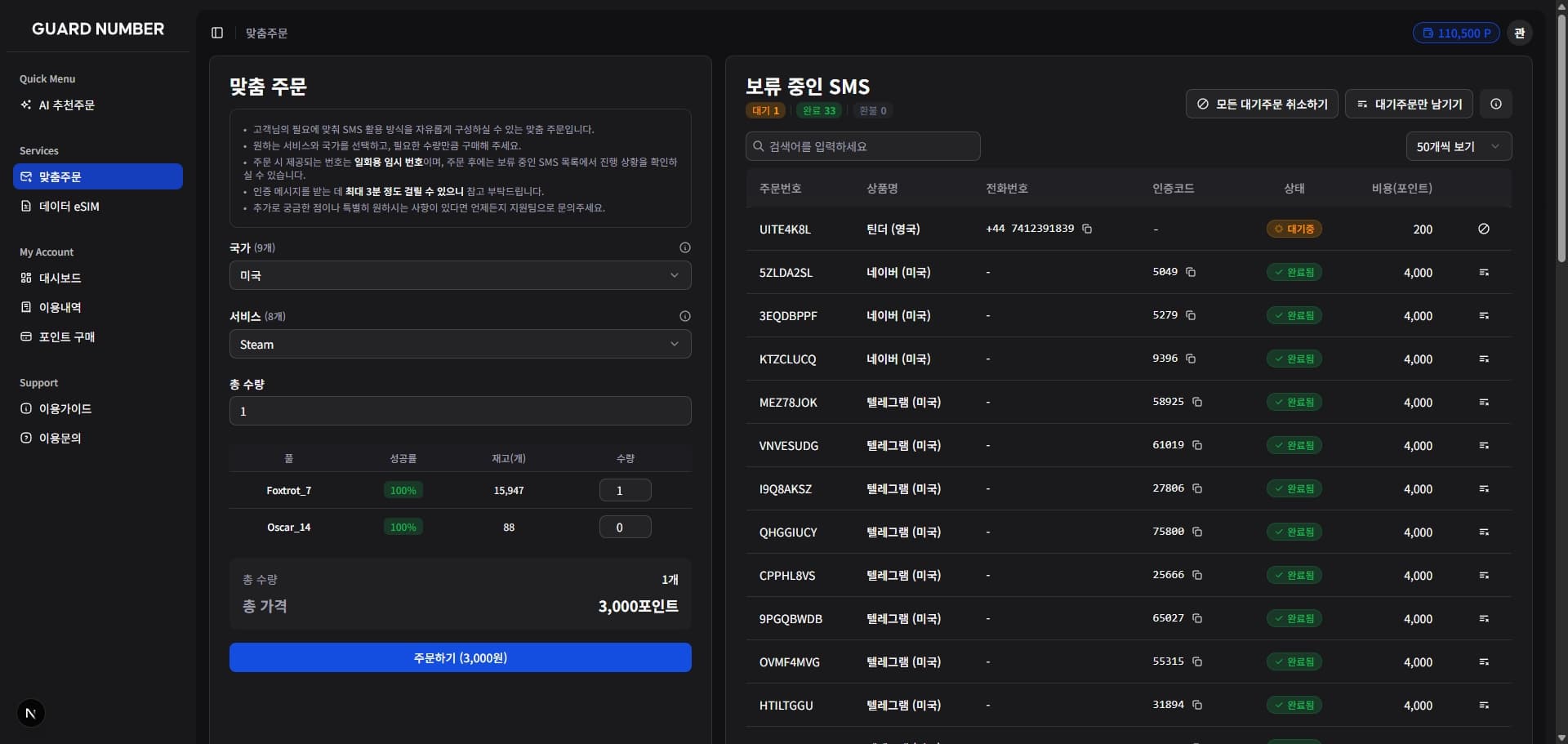Click the SMS search input field
Screen dimensions: 1568x744
[x=862, y=146]
